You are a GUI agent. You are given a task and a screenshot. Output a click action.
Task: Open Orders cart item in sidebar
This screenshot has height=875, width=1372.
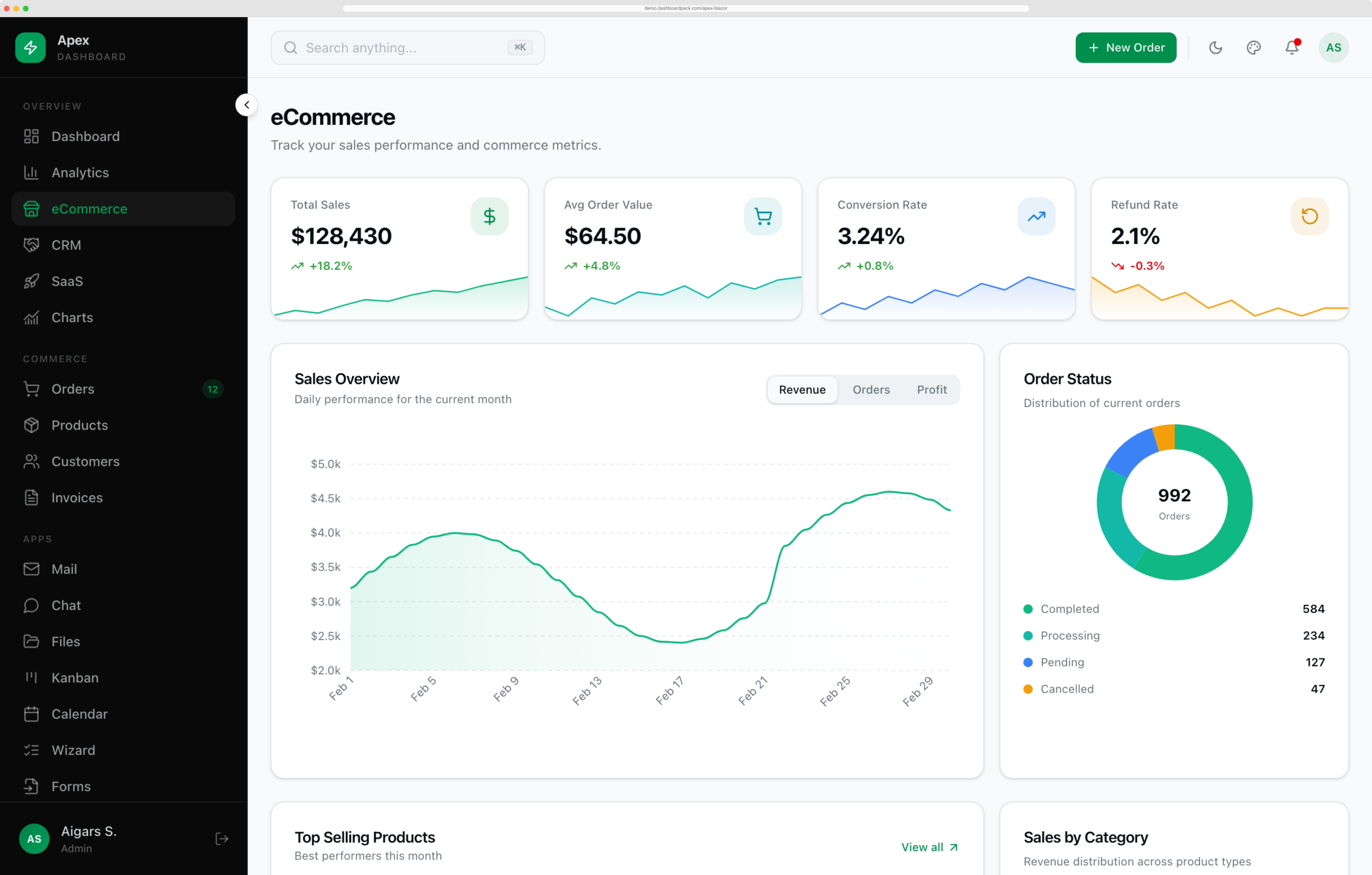tap(123, 389)
